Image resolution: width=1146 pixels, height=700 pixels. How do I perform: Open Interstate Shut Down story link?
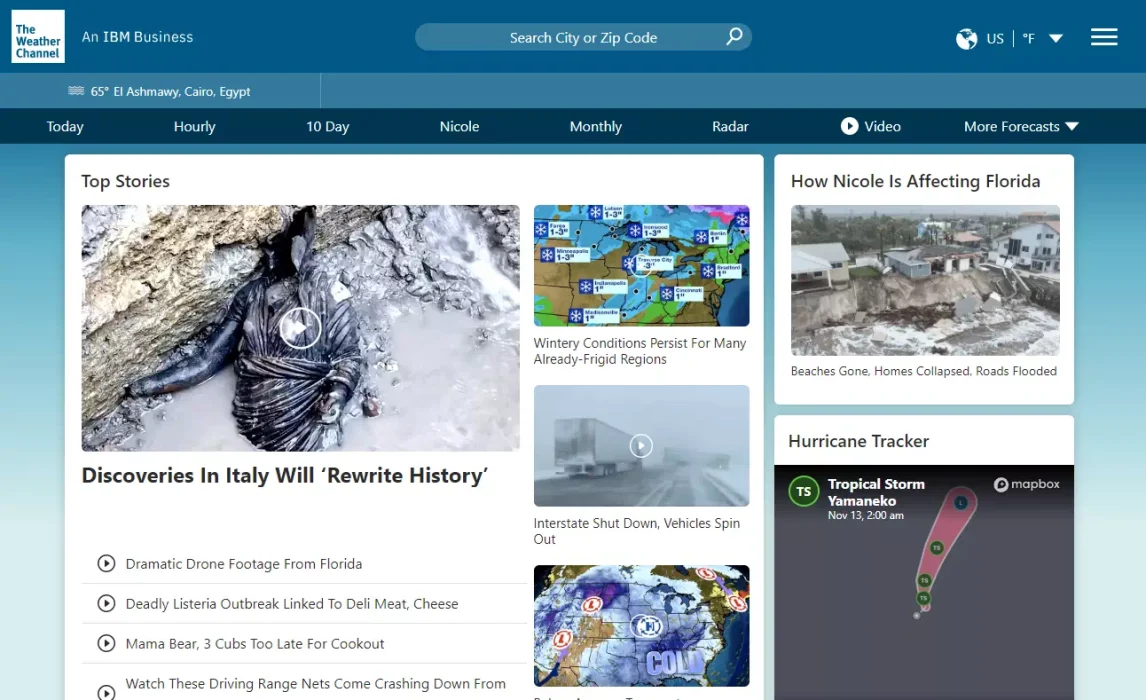(x=637, y=531)
